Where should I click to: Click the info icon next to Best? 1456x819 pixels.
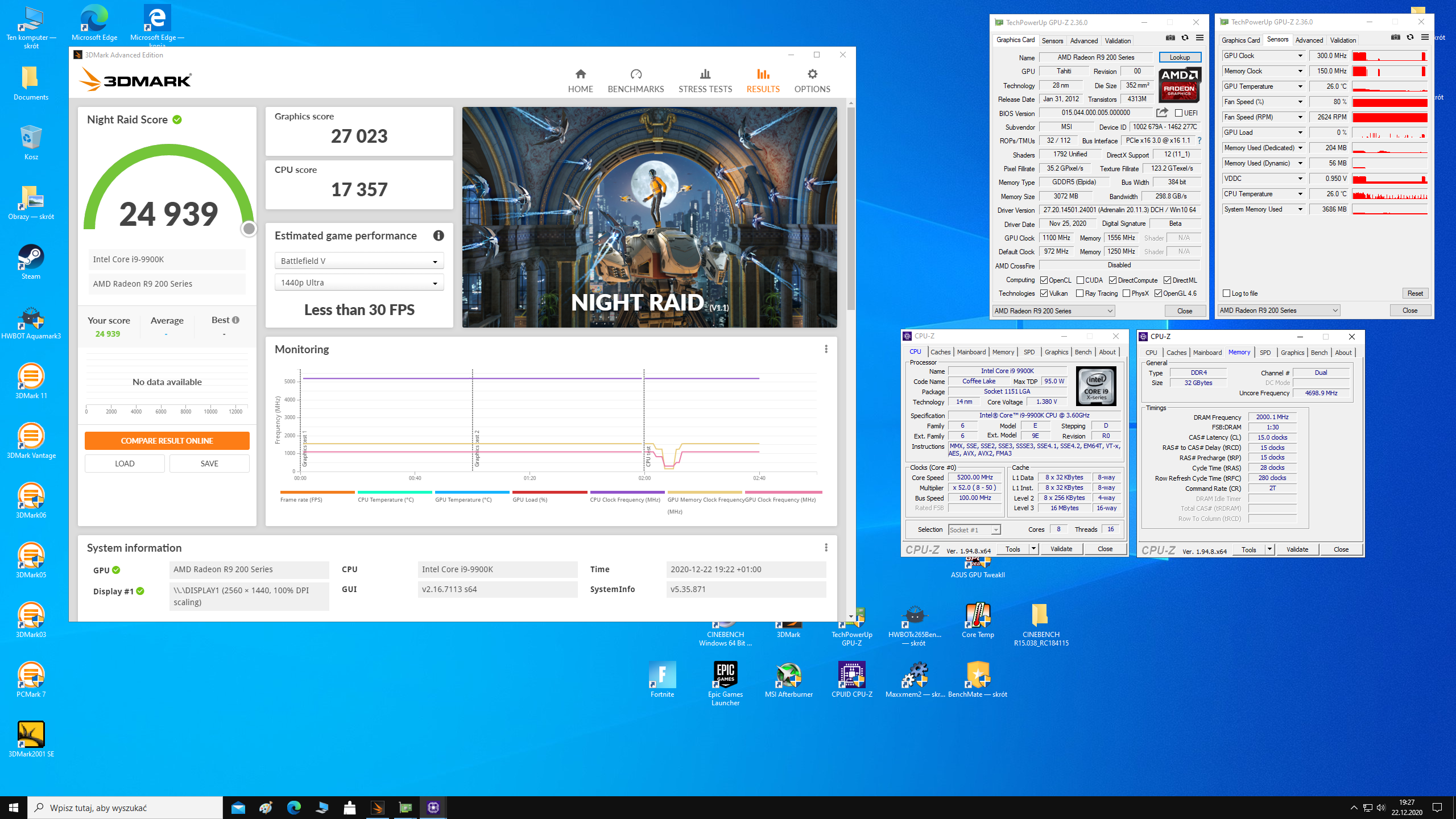235,320
